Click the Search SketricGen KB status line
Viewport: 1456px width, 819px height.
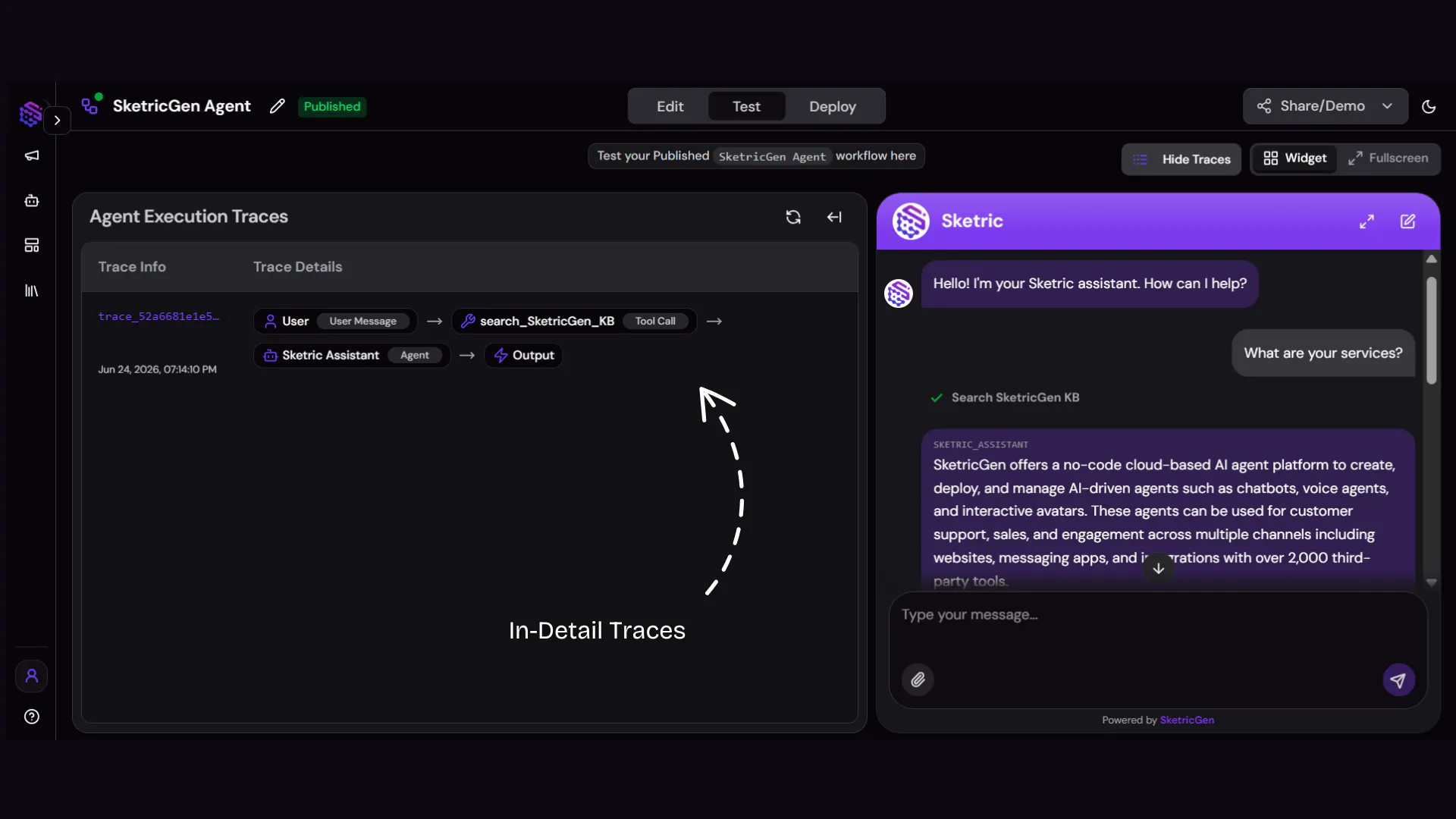(x=1005, y=397)
